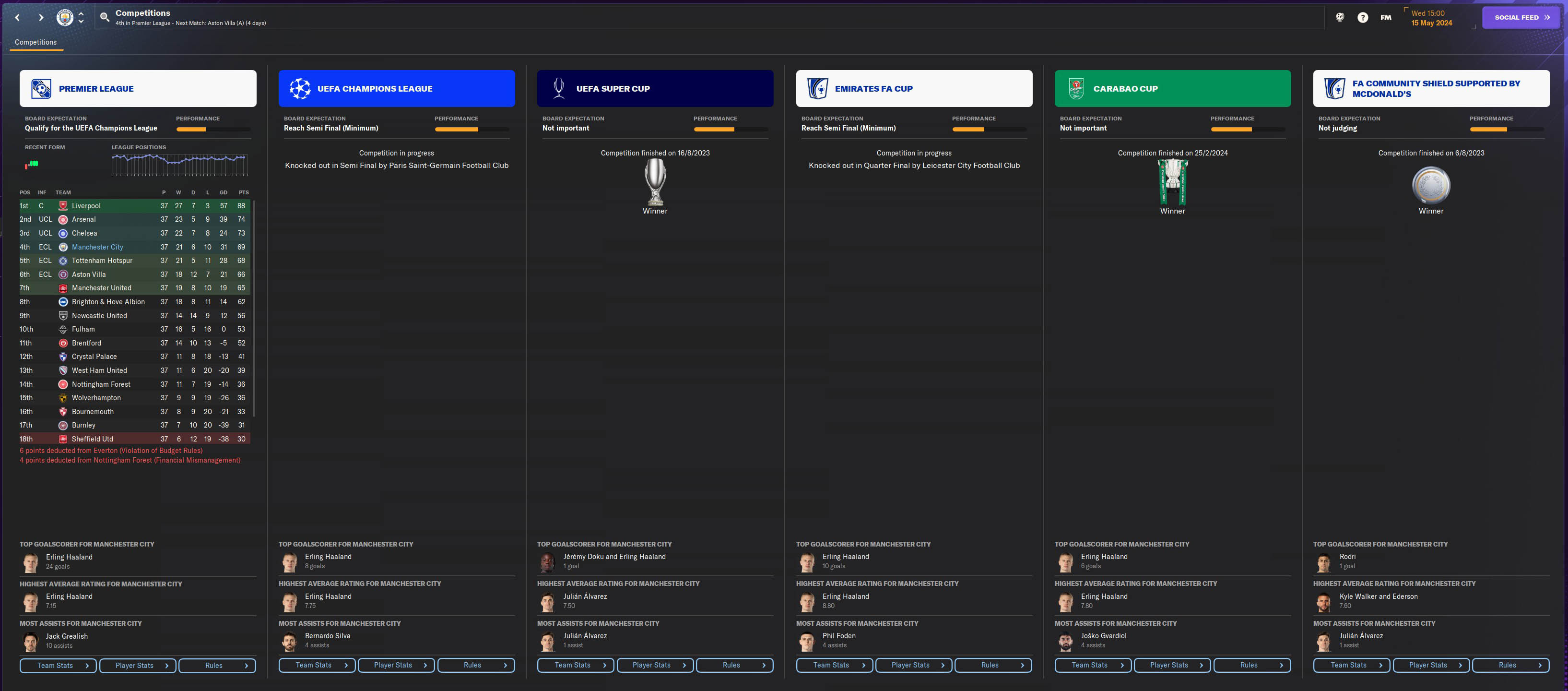Viewport: 1568px width, 691px height.
Task: Open Champions League Team Stats
Action: (x=317, y=666)
